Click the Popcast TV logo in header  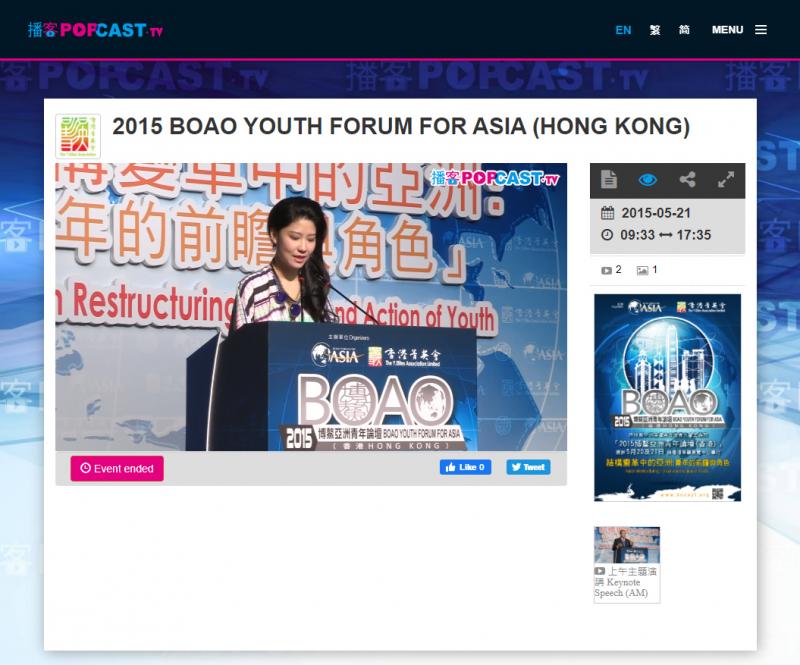click(95, 30)
